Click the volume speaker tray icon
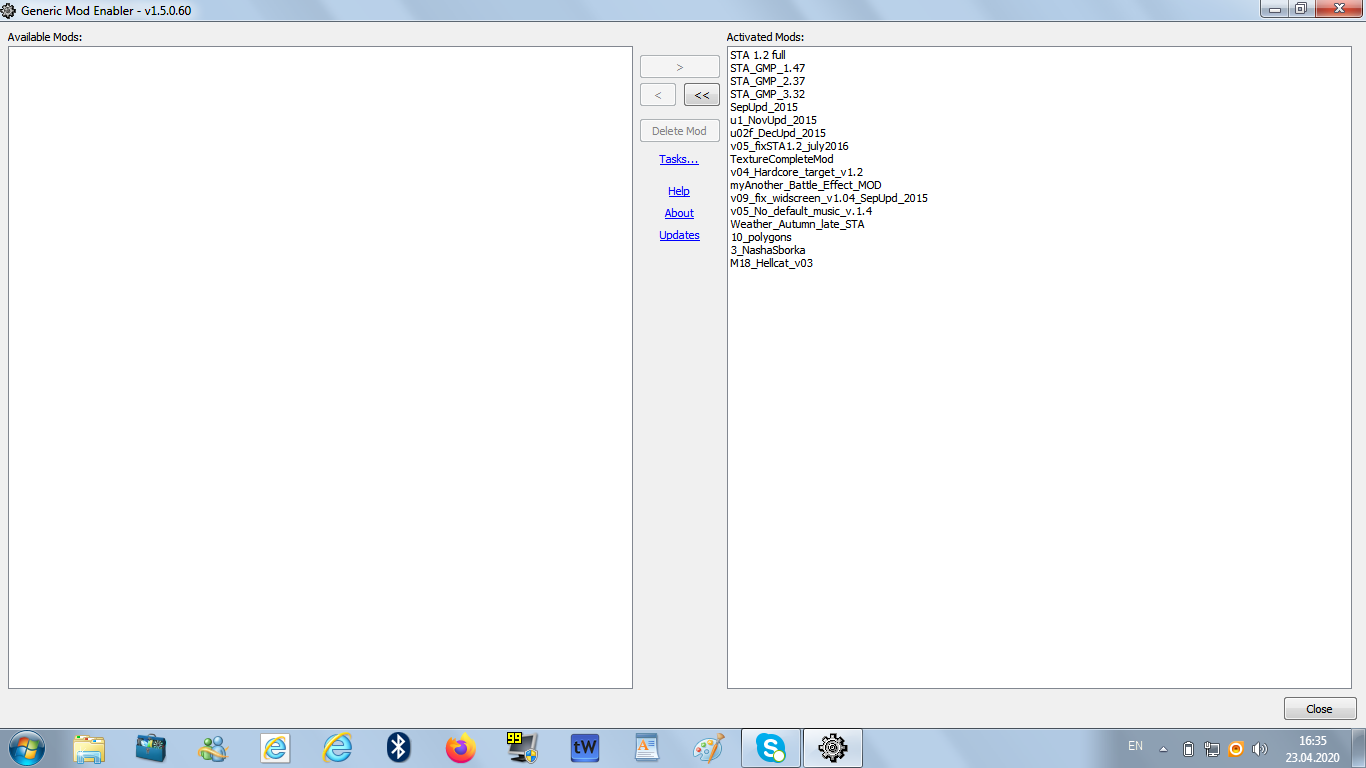The width and height of the screenshot is (1366, 768). point(1260,748)
